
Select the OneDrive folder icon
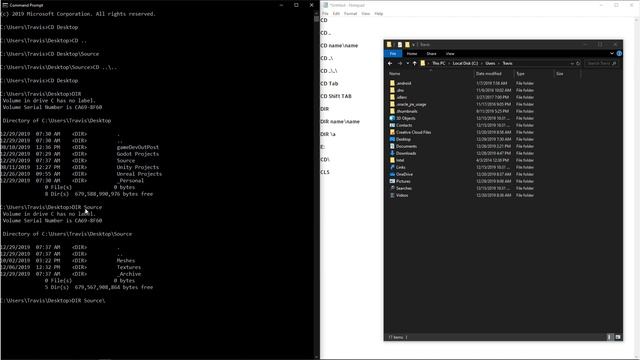[x=392, y=174]
